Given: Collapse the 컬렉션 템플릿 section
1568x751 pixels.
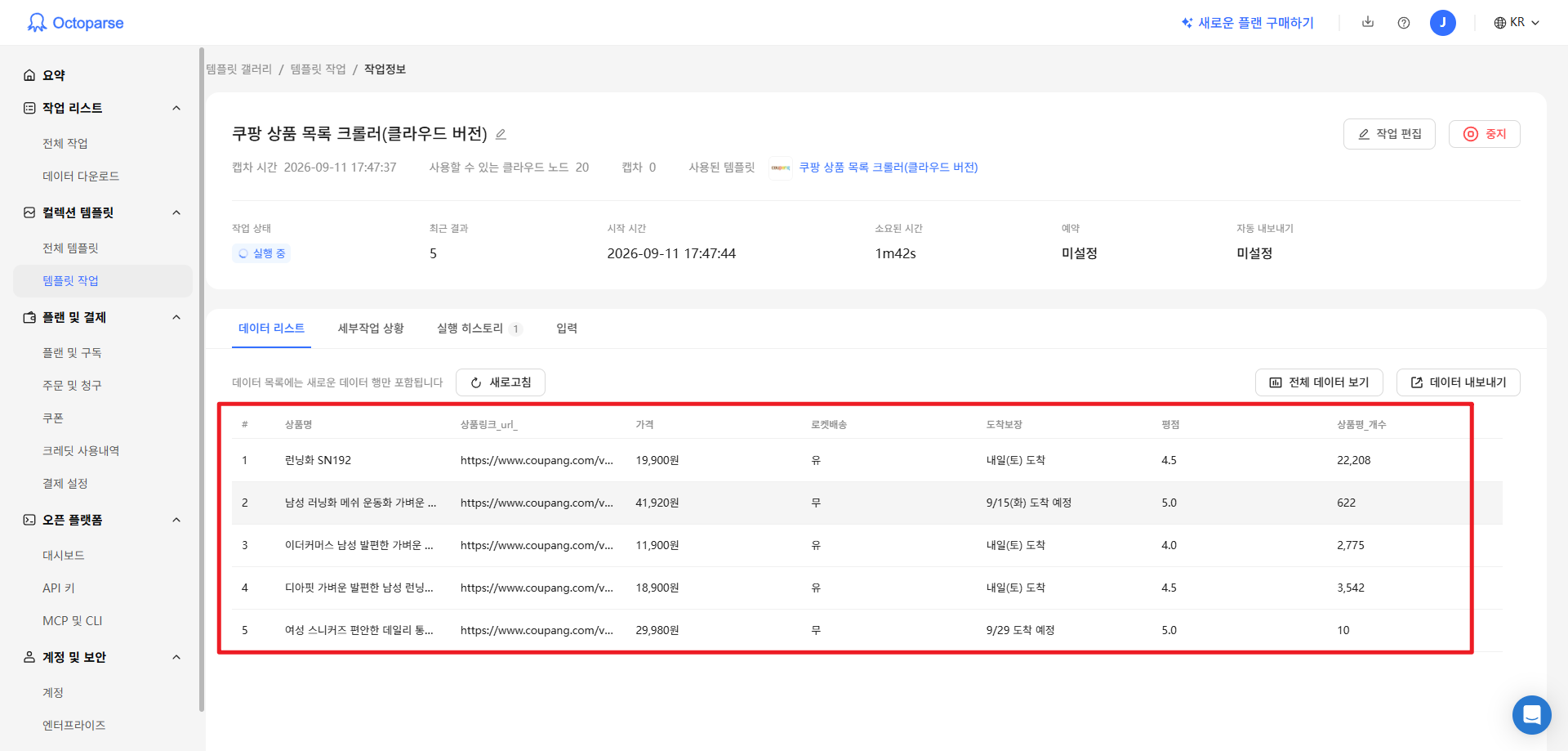Looking at the screenshot, I should (x=176, y=212).
